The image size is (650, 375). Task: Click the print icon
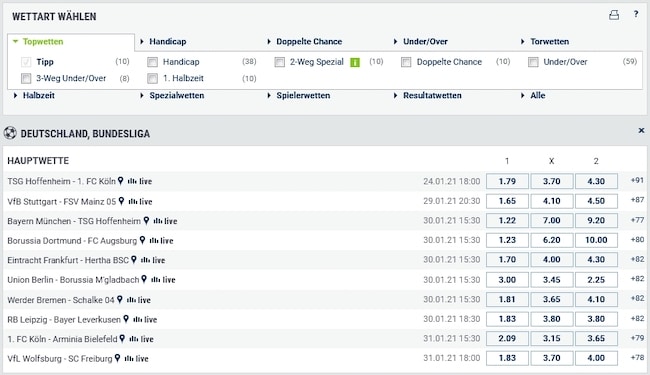[x=614, y=15]
